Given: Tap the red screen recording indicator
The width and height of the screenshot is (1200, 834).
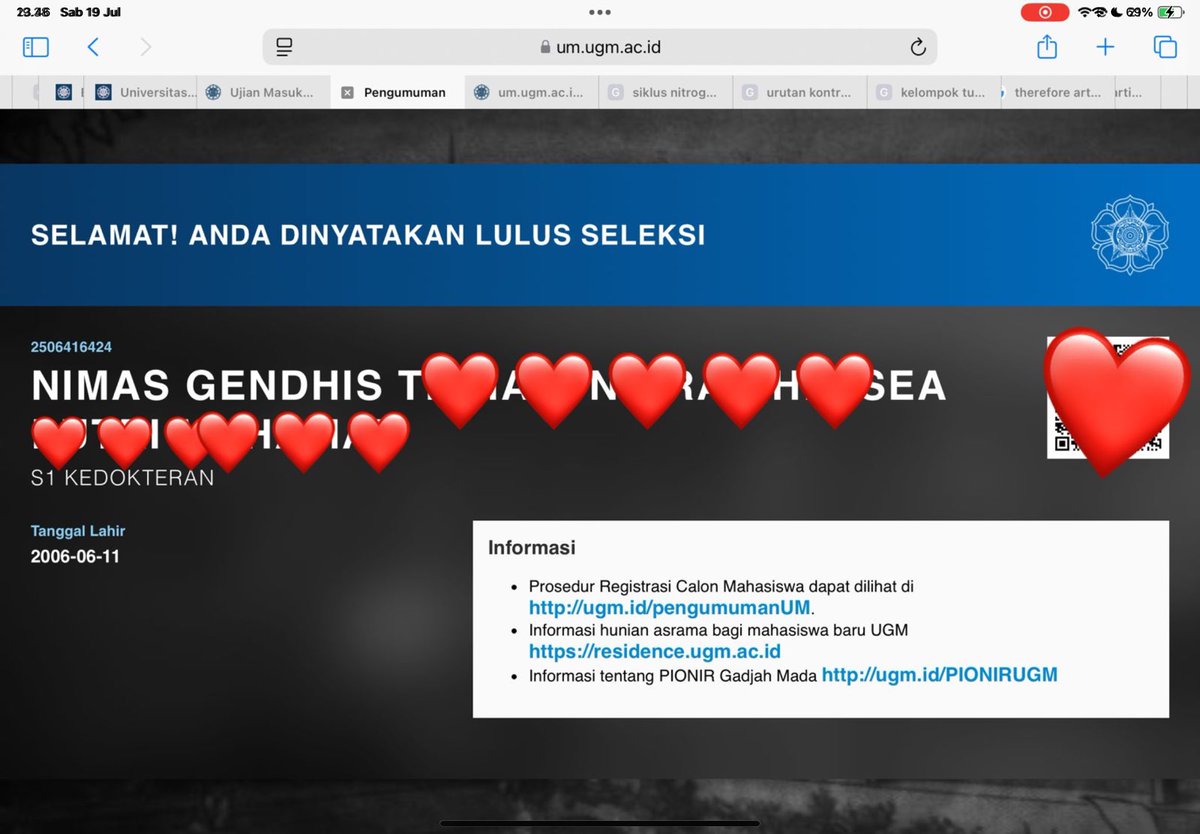Looking at the screenshot, I should pos(1044,12).
